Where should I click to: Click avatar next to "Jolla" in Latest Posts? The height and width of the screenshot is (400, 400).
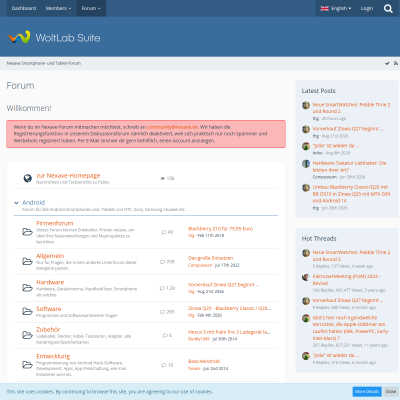pos(306,146)
